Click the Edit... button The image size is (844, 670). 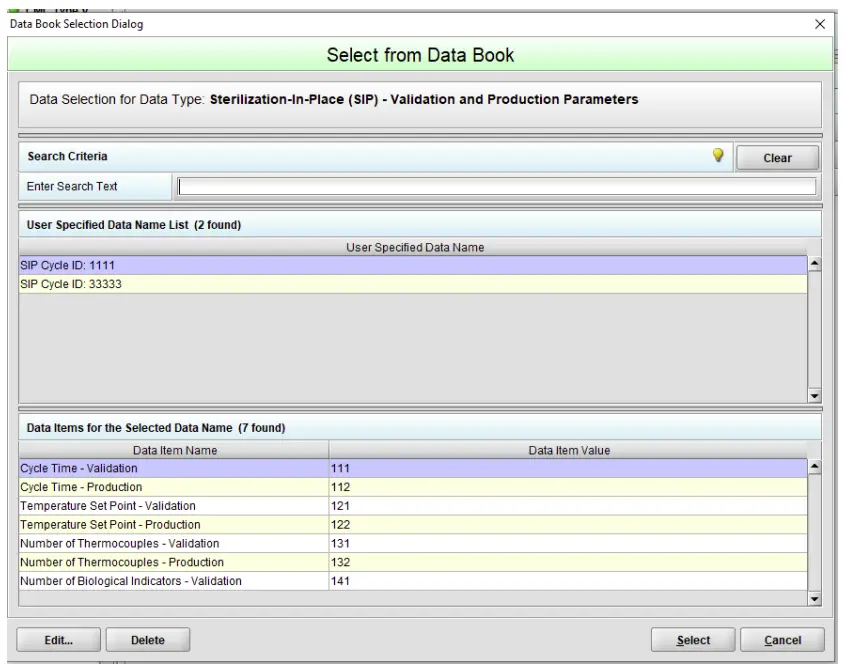pyautogui.click(x=57, y=640)
